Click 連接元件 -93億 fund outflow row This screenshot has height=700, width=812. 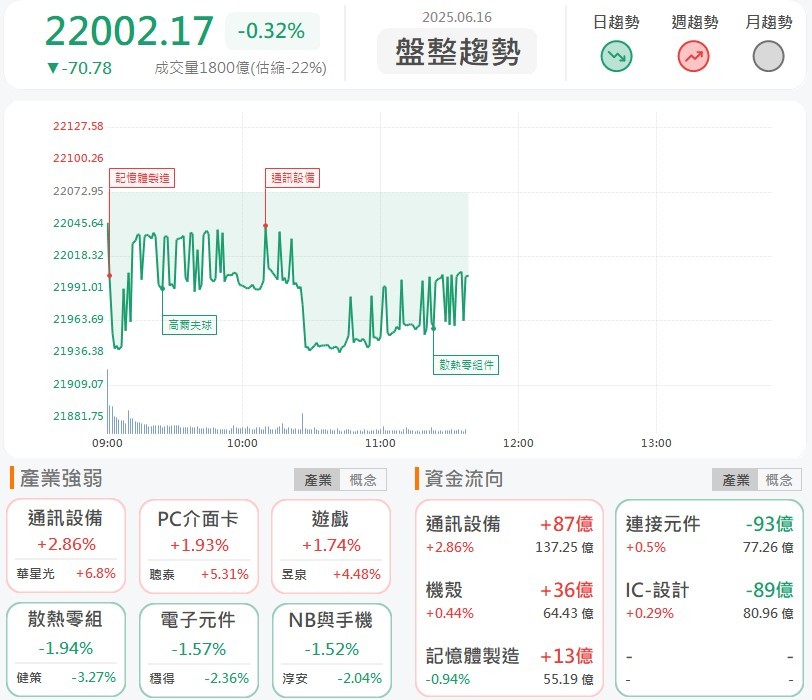[709, 535]
